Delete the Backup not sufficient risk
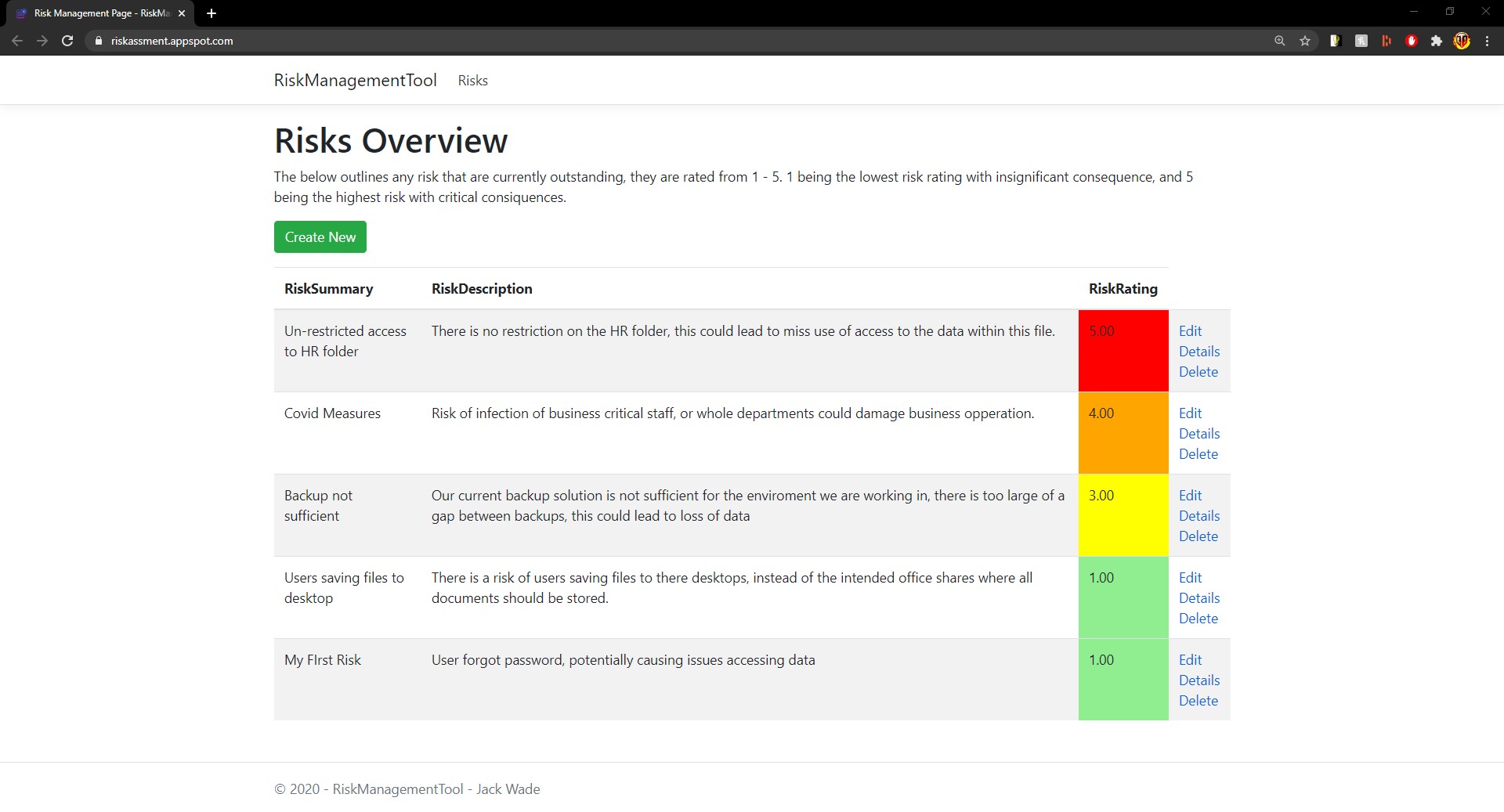The image size is (1504, 812). (1198, 536)
